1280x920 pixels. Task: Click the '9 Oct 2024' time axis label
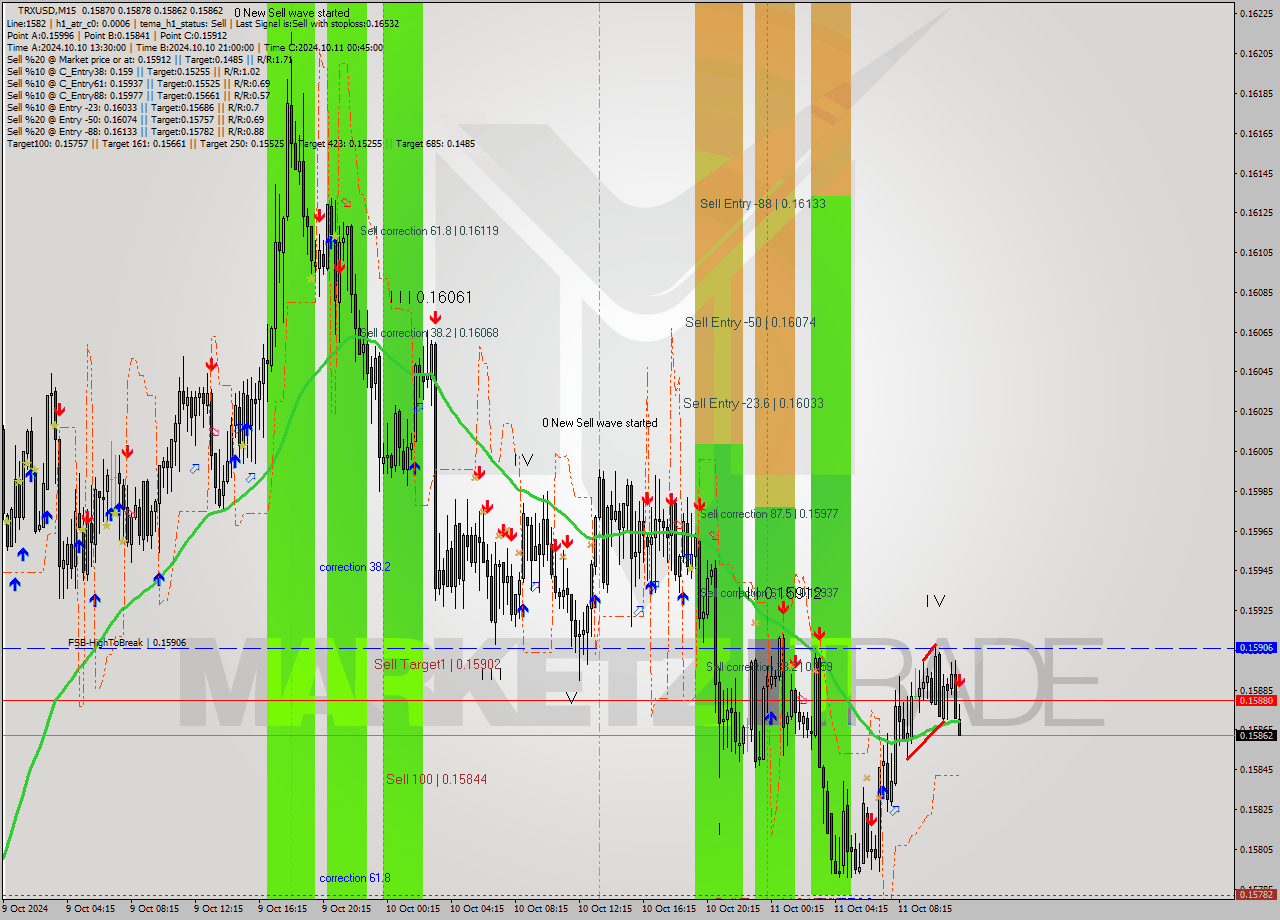pyautogui.click(x=25, y=909)
